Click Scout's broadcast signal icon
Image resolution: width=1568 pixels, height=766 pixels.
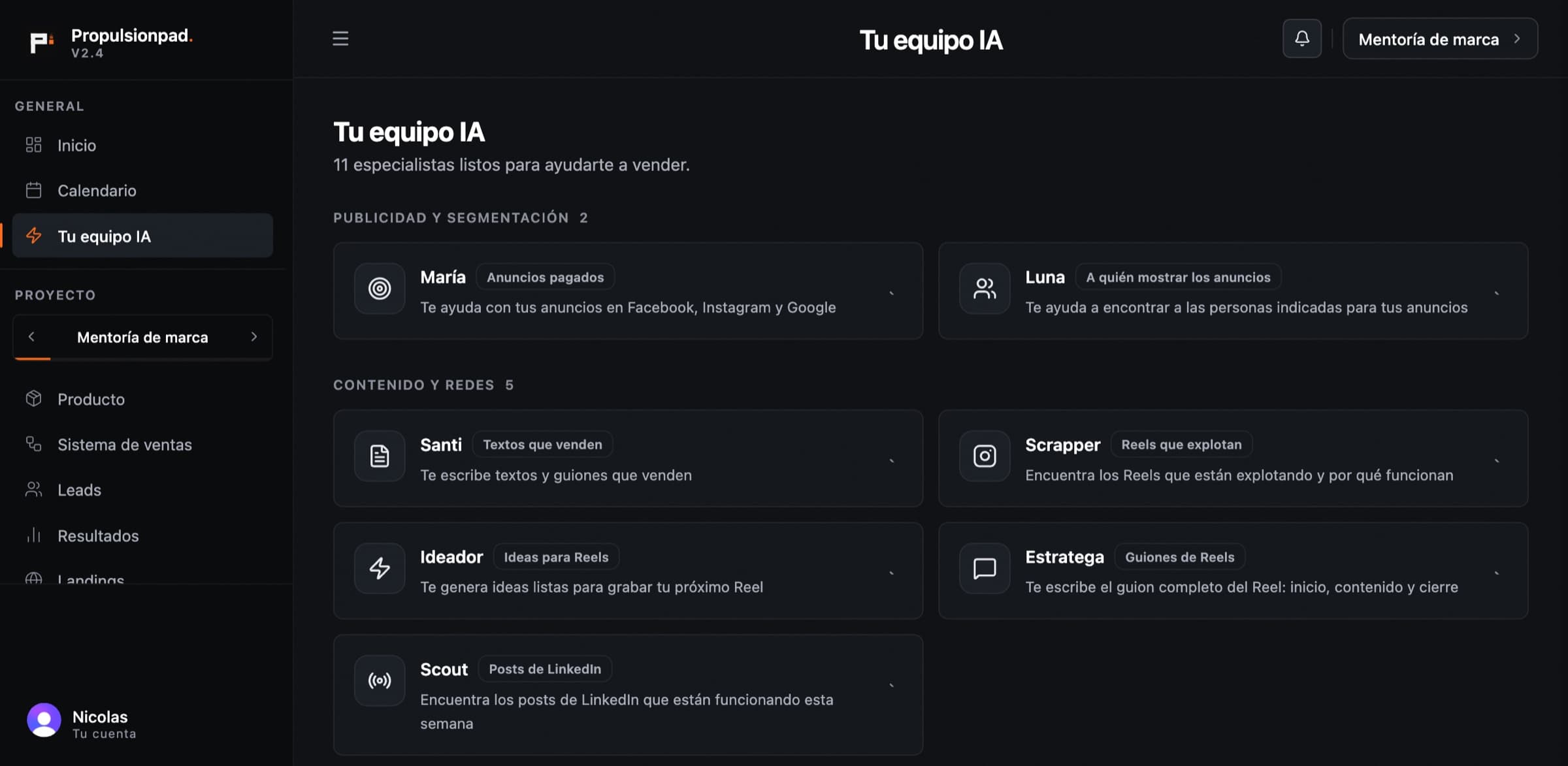pos(380,680)
